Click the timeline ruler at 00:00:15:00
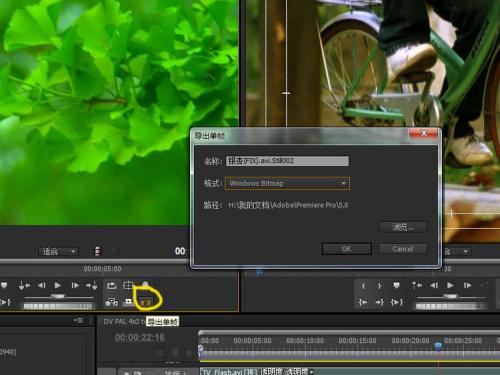The width and height of the screenshot is (500, 375). tap(357, 341)
